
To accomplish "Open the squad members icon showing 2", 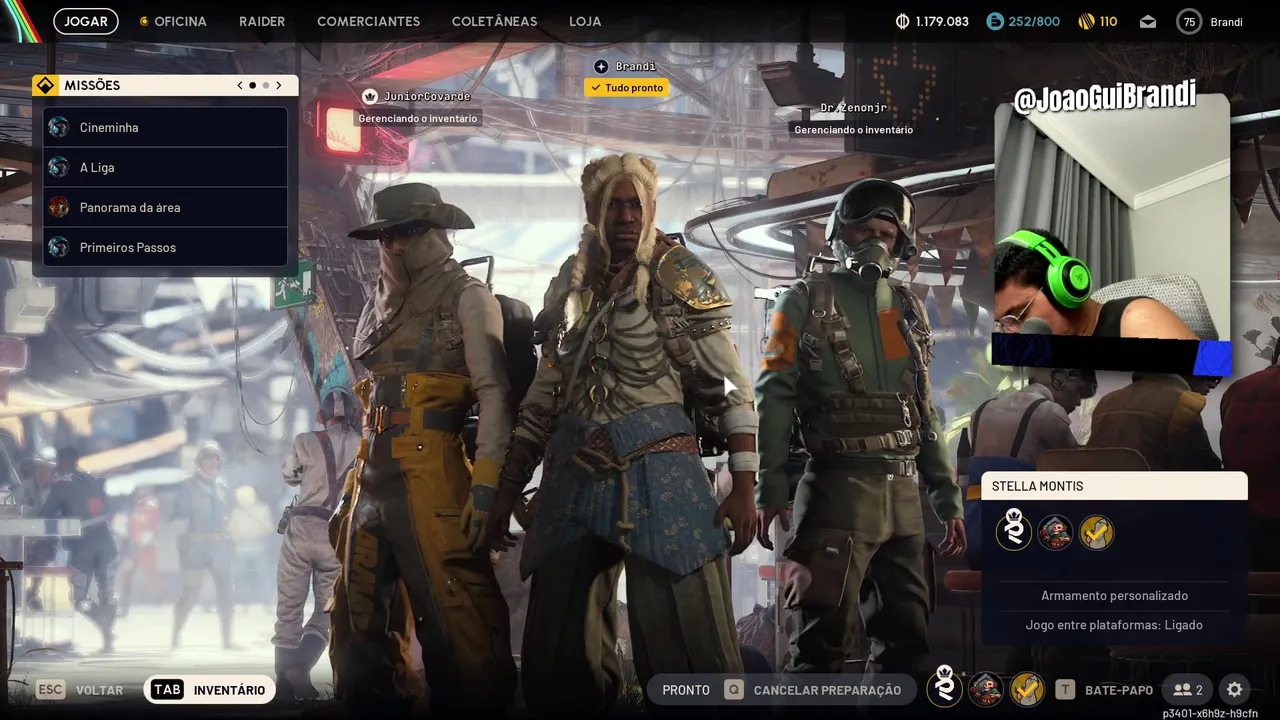I will coord(1188,690).
